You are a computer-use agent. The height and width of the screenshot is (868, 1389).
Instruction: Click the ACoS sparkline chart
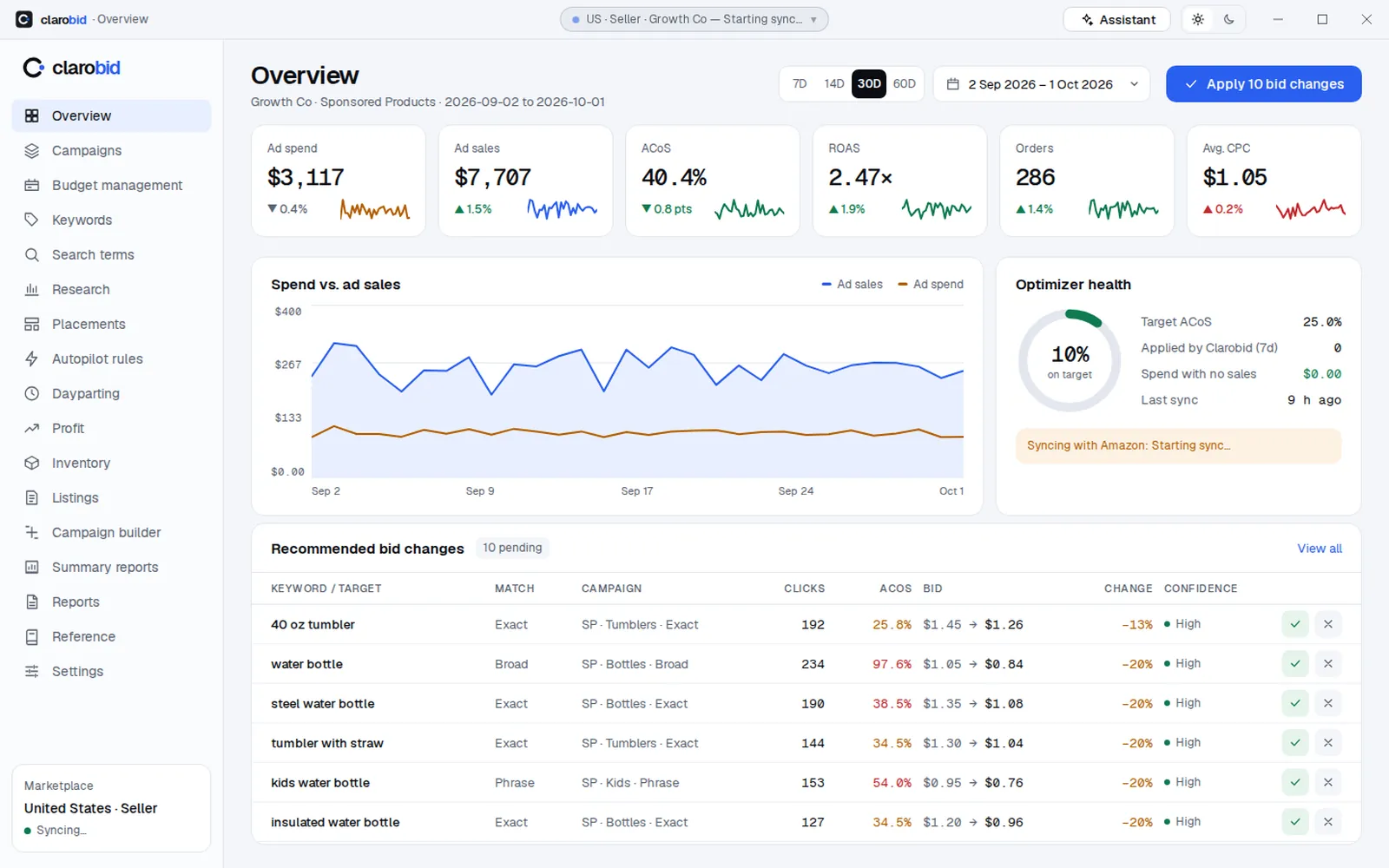[749, 209]
